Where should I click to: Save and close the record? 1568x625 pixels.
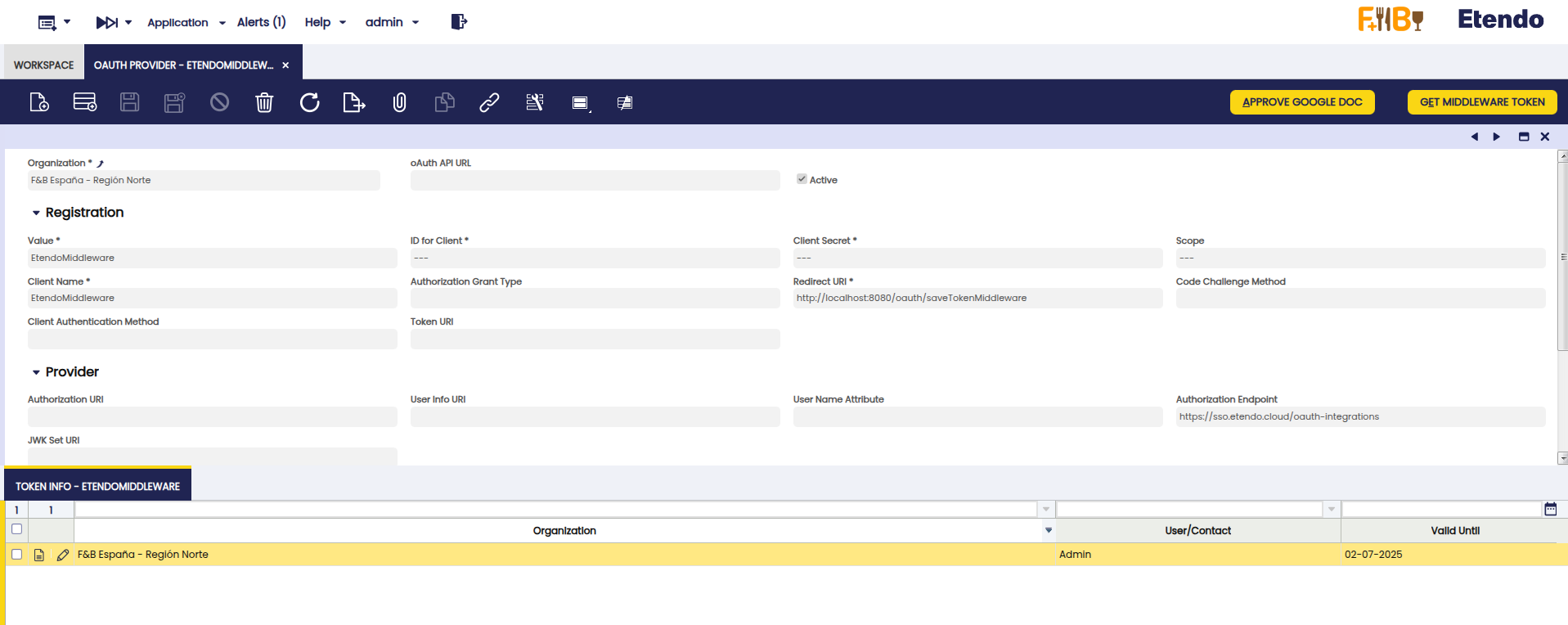click(174, 102)
